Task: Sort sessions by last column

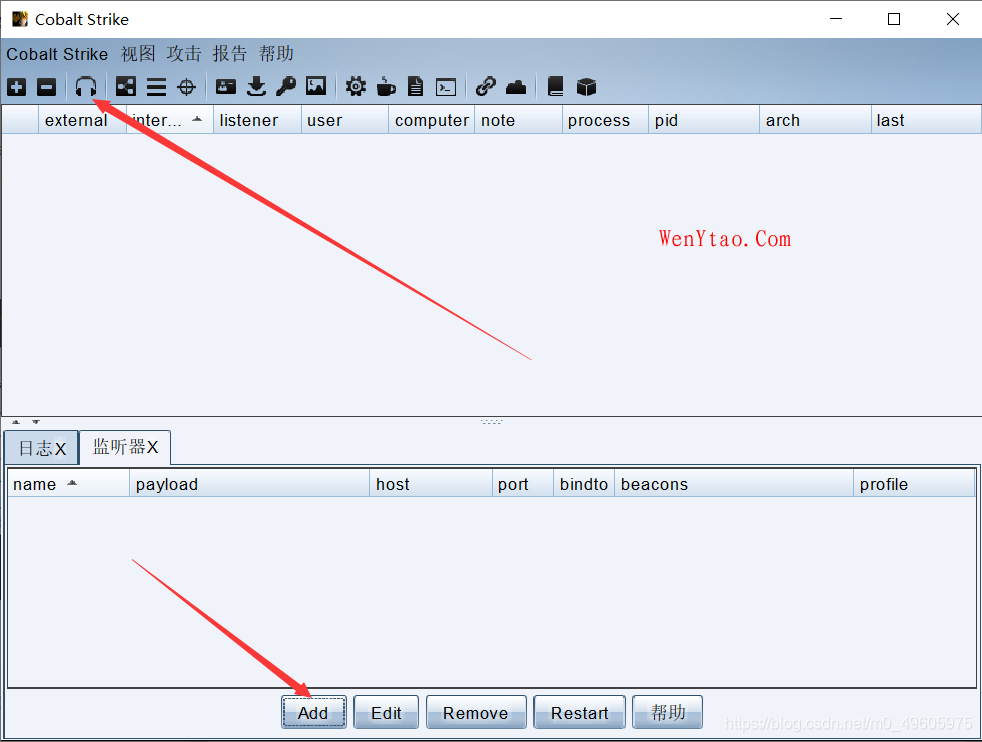Action: tap(926, 120)
